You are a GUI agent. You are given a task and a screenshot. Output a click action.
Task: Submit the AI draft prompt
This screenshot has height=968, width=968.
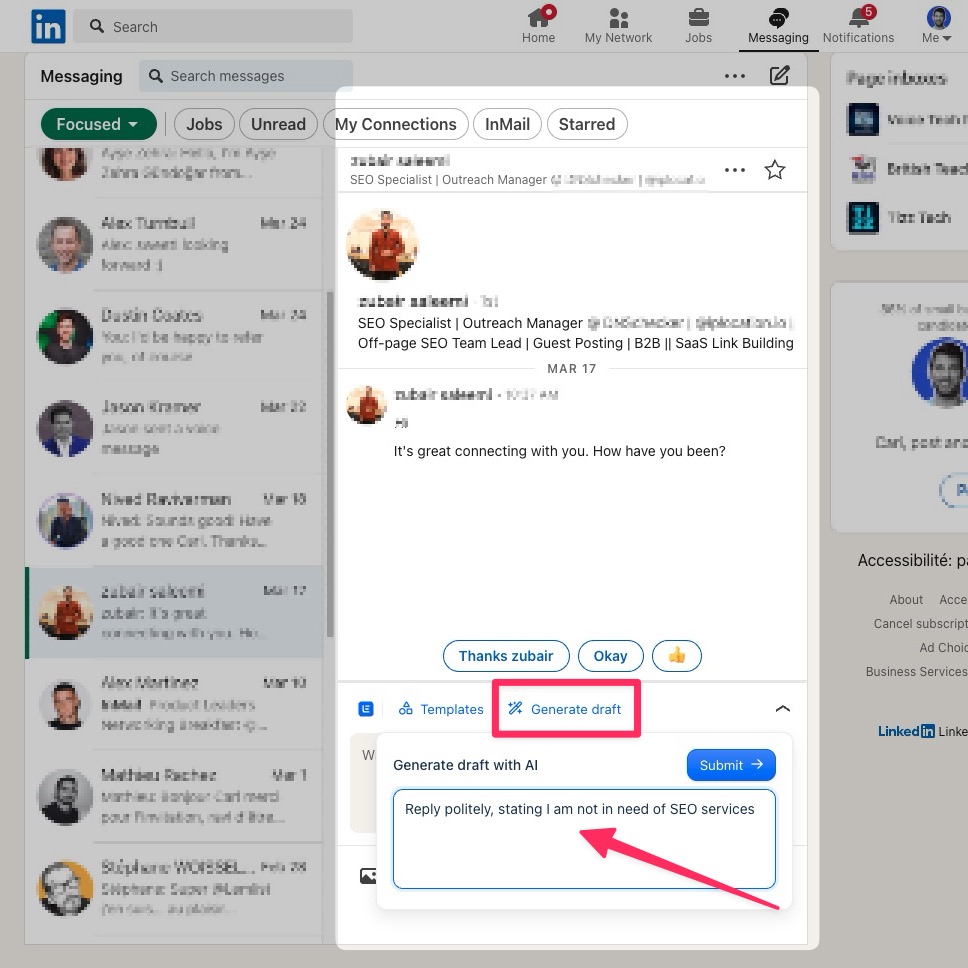tap(731, 765)
